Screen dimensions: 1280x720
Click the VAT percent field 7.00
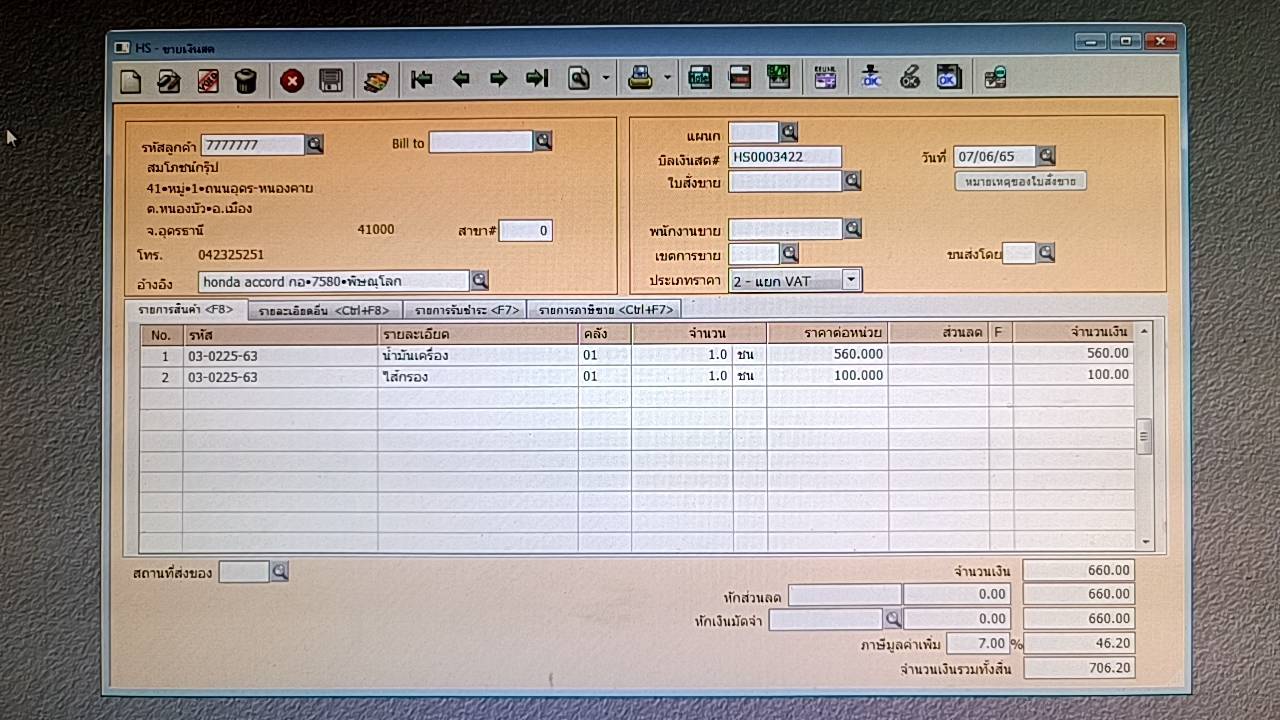pos(977,643)
